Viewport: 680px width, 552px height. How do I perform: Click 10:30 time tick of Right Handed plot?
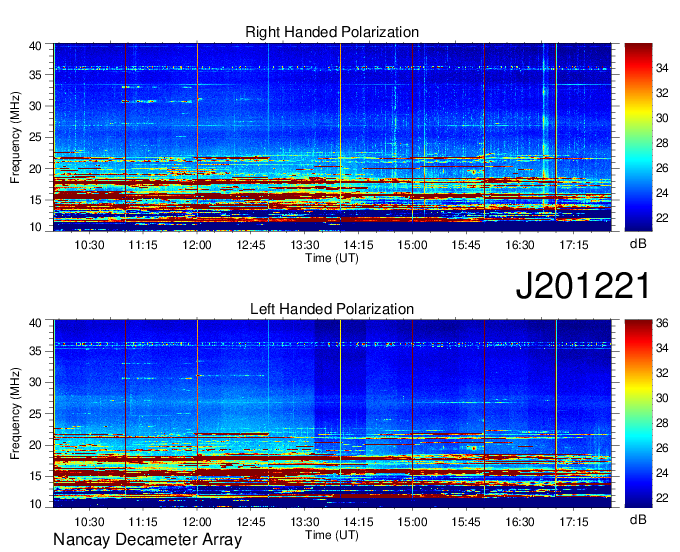coord(89,245)
